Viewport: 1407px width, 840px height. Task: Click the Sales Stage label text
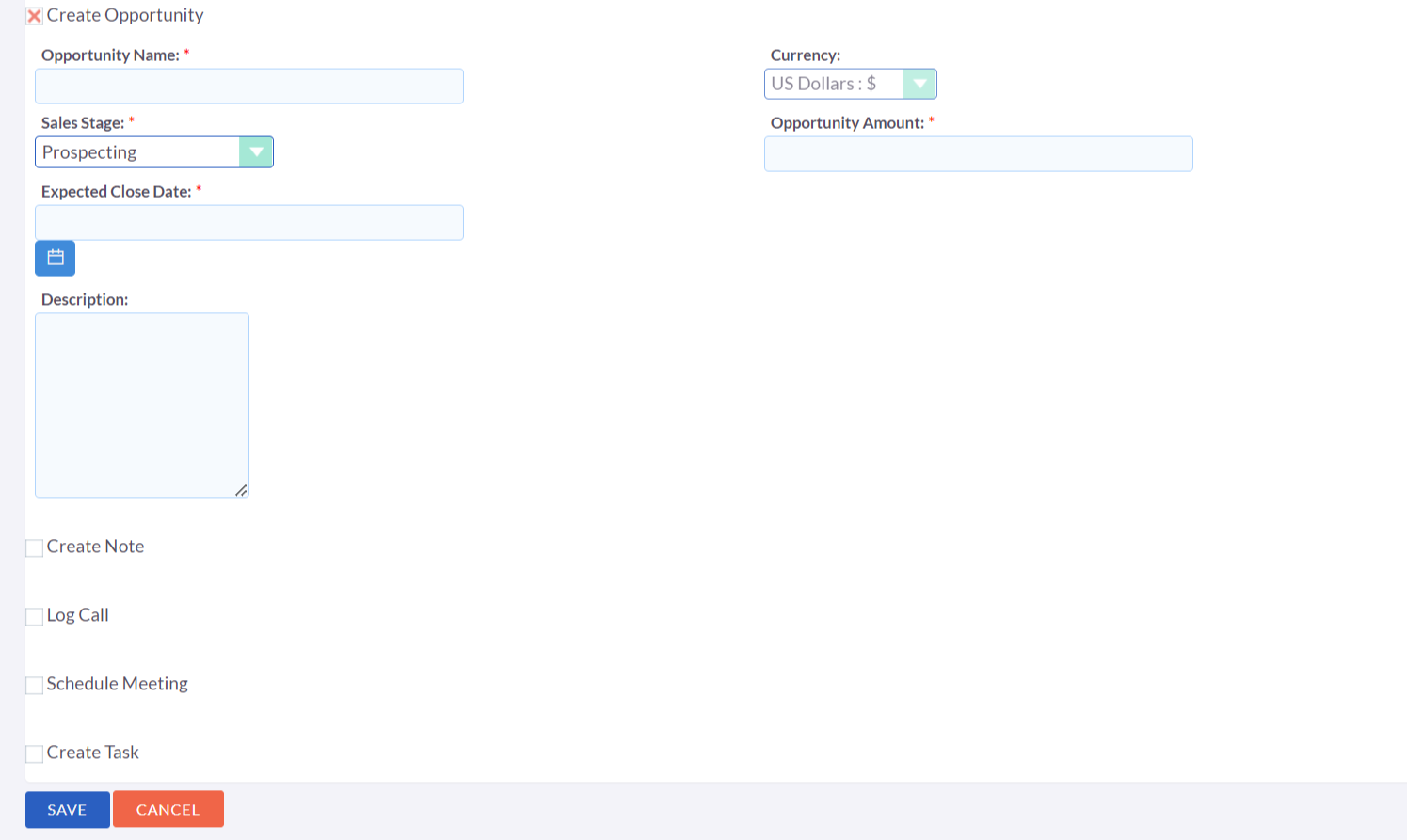(x=83, y=123)
